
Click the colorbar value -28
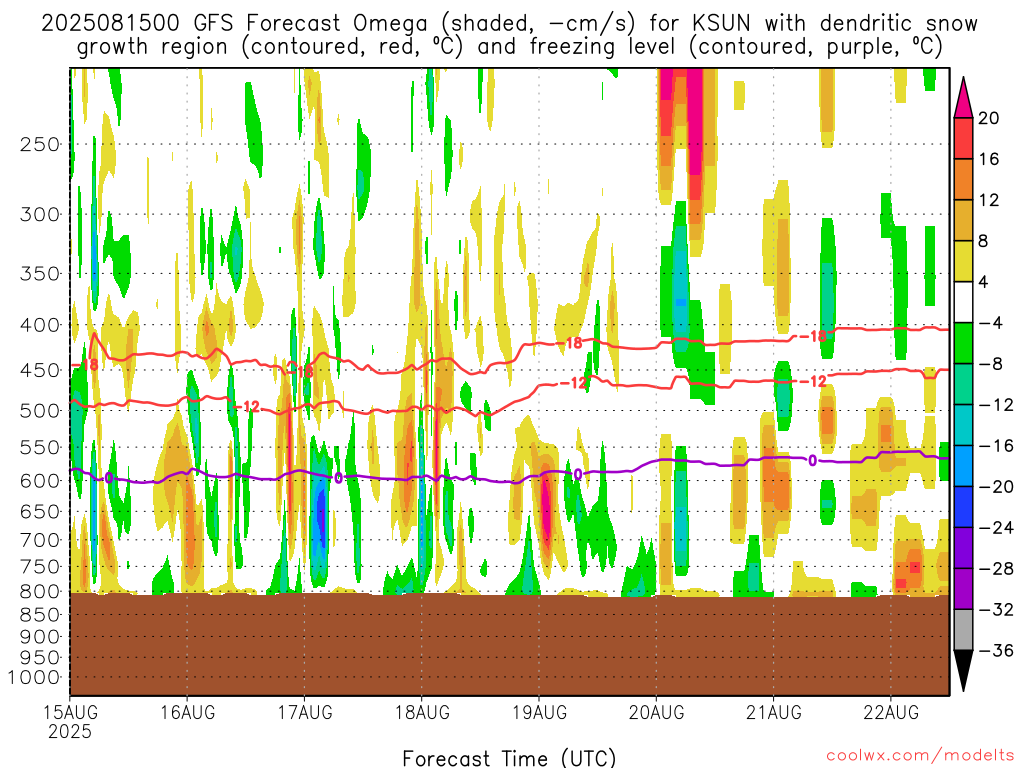coord(995,569)
